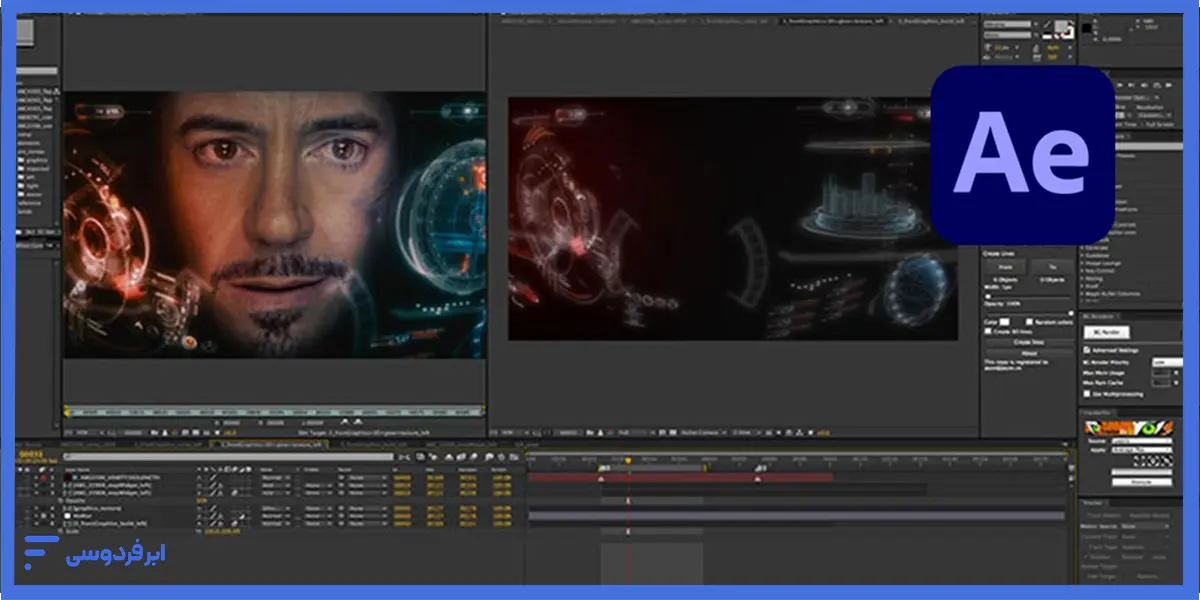Click the Opacity slider in Create Lines
The image size is (1200, 600).
[1028, 313]
